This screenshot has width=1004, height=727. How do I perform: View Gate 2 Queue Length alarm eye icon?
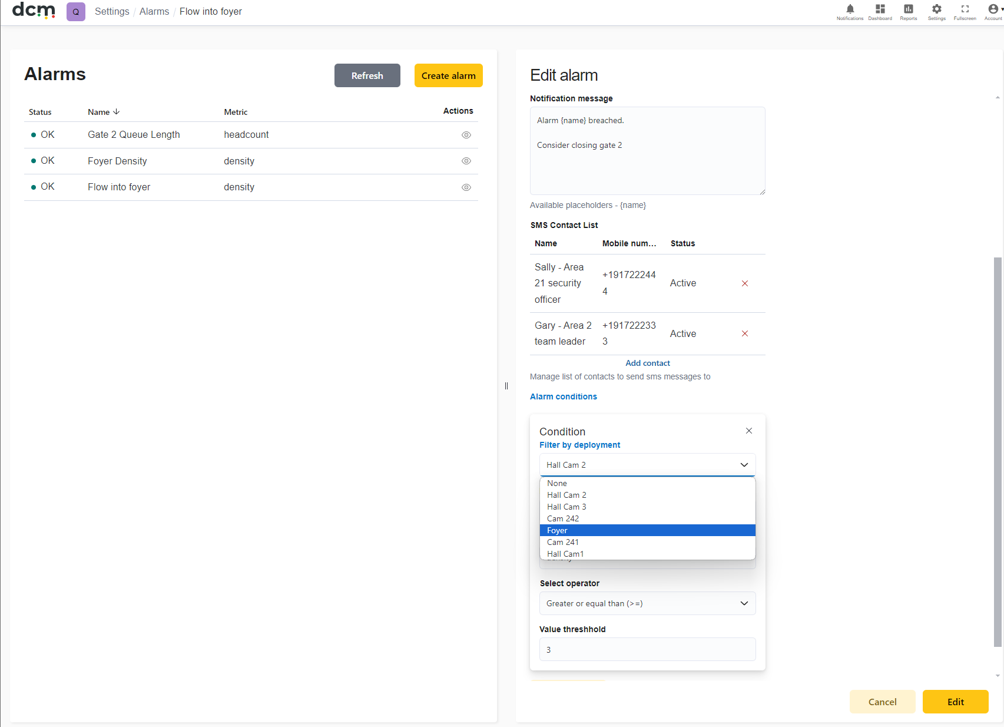(466, 135)
